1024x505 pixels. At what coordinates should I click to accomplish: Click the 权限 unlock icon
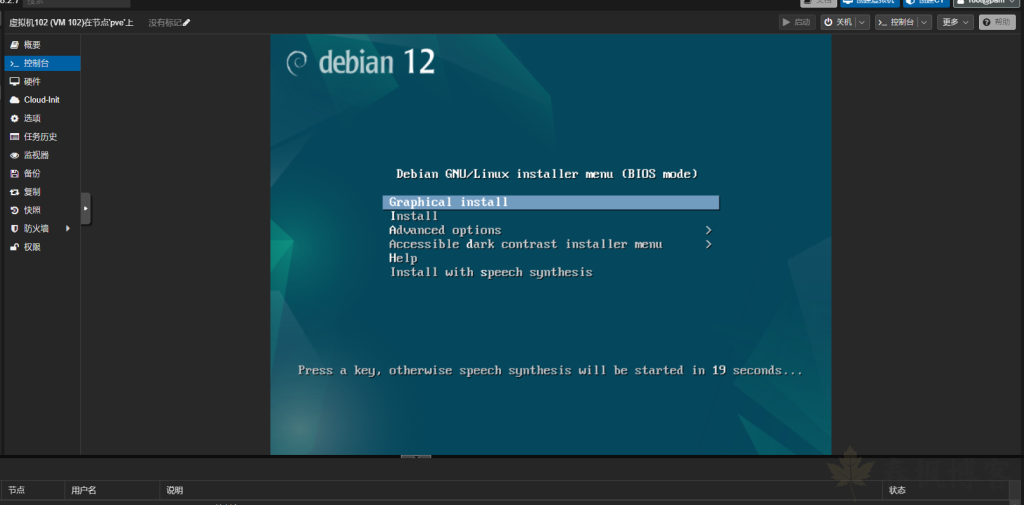pyautogui.click(x=14, y=247)
